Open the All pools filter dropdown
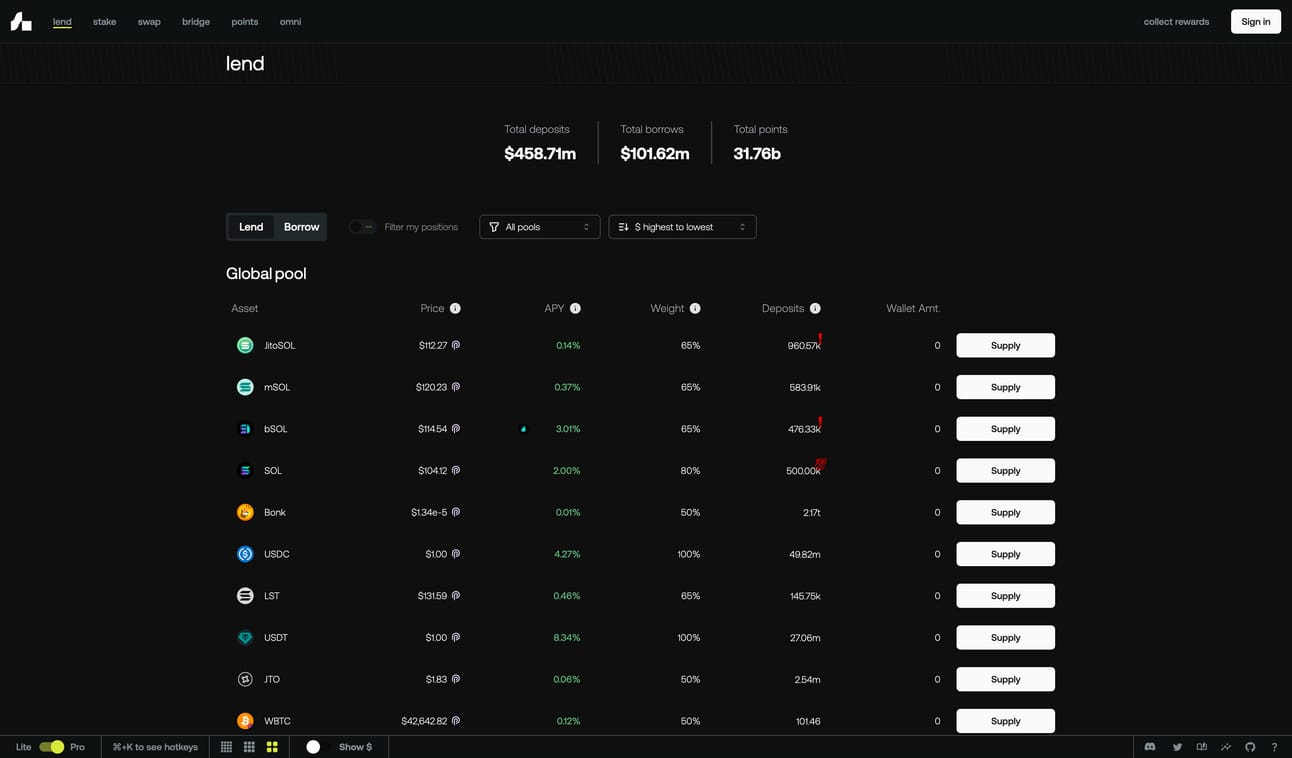Viewport: 1292px width, 758px height. point(540,227)
